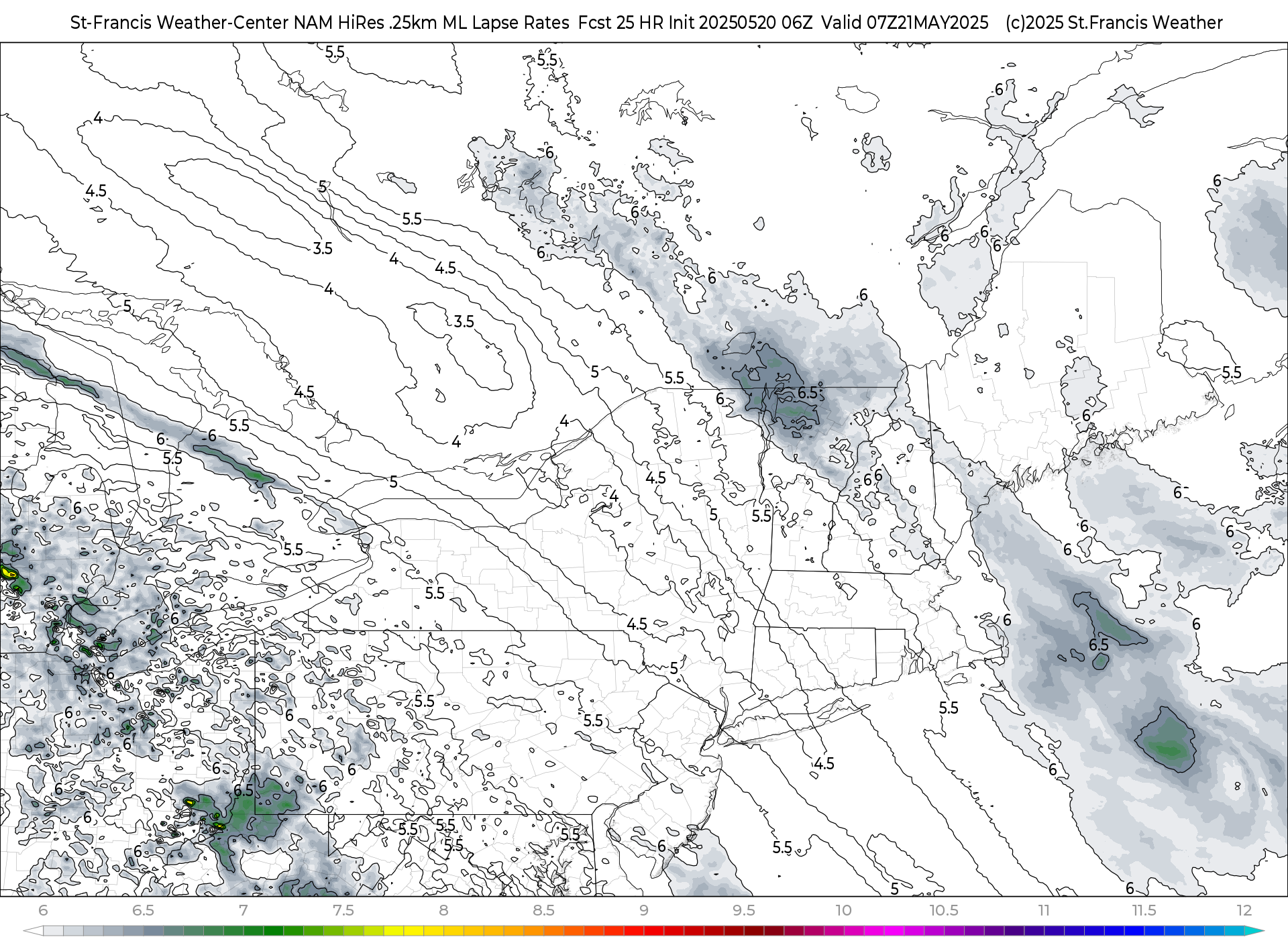Select the last blue segment before the cyan arrow
Image resolution: width=1288 pixels, height=939 pixels.
click(x=1234, y=931)
